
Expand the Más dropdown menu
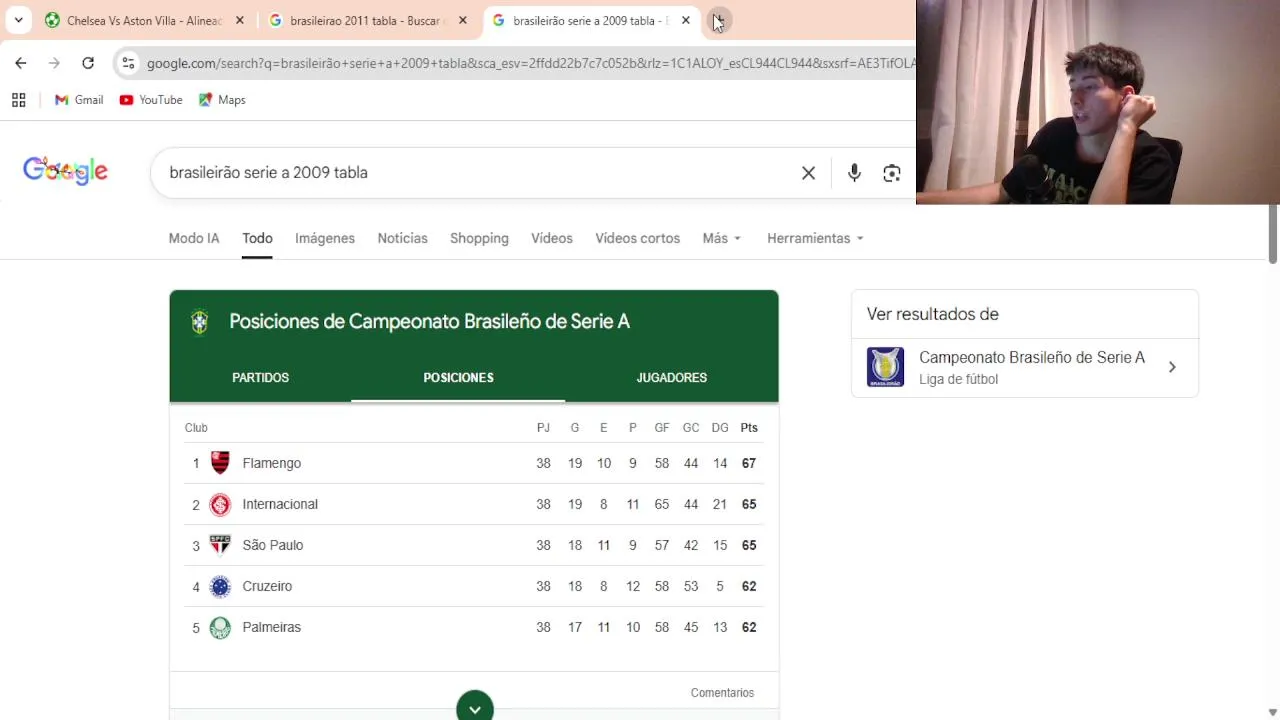click(x=722, y=238)
